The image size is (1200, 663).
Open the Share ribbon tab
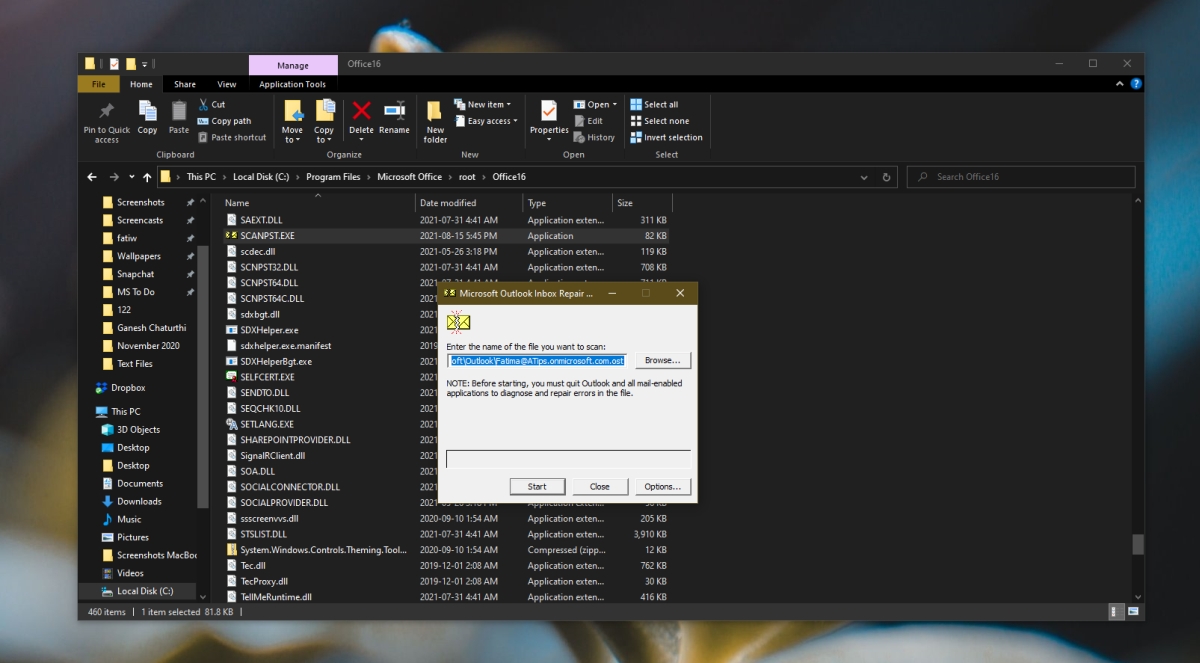tap(185, 84)
